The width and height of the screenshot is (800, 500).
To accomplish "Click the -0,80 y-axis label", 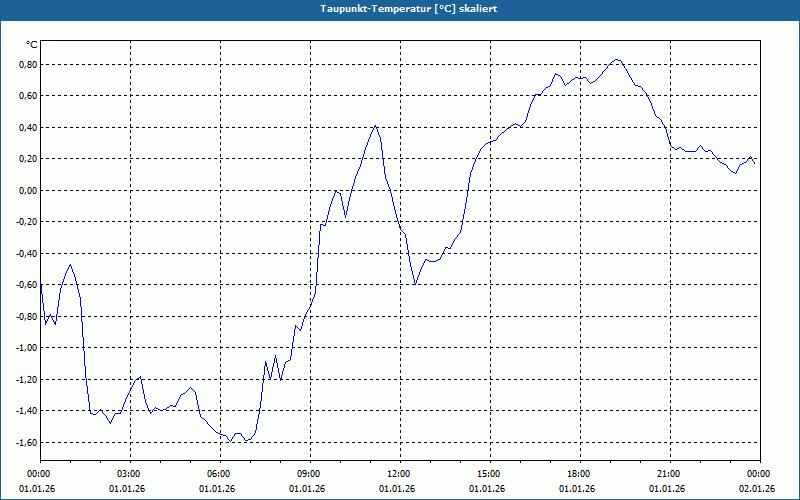I will [26, 317].
